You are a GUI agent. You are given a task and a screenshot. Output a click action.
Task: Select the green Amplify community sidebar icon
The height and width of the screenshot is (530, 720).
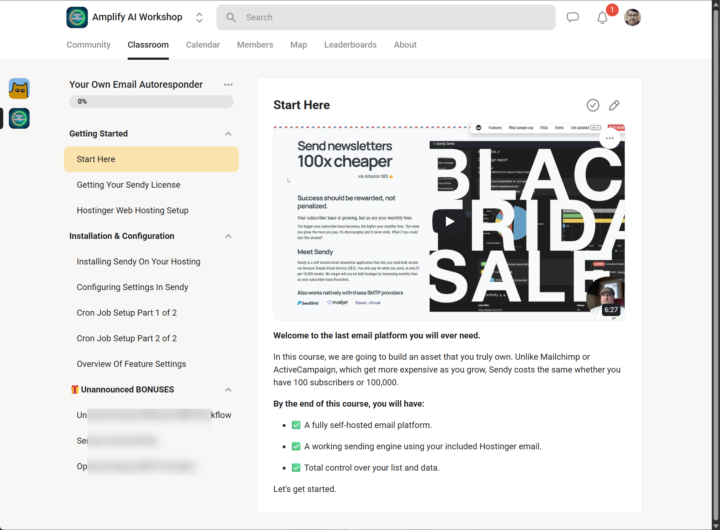pyautogui.click(x=19, y=118)
